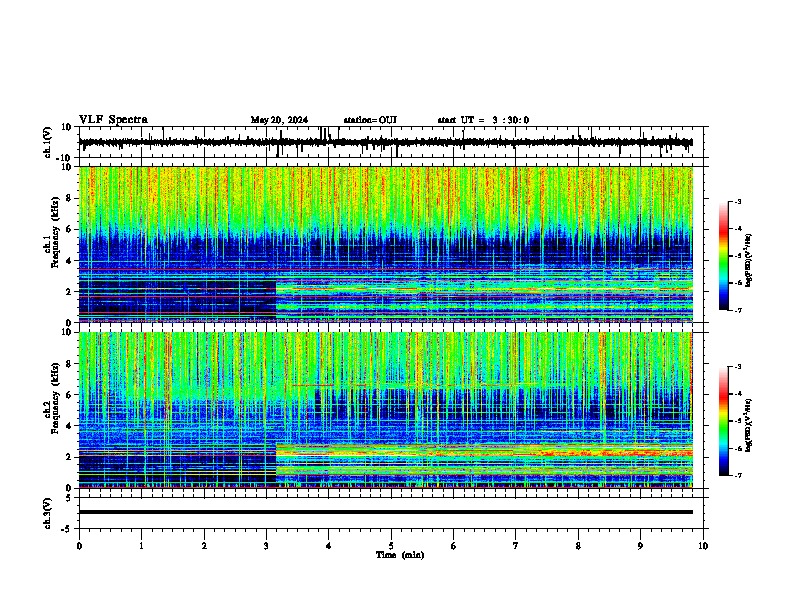Click the "-3" label on ch.1 color scale
Viewport: 792px width, 612px height.
click(738, 202)
